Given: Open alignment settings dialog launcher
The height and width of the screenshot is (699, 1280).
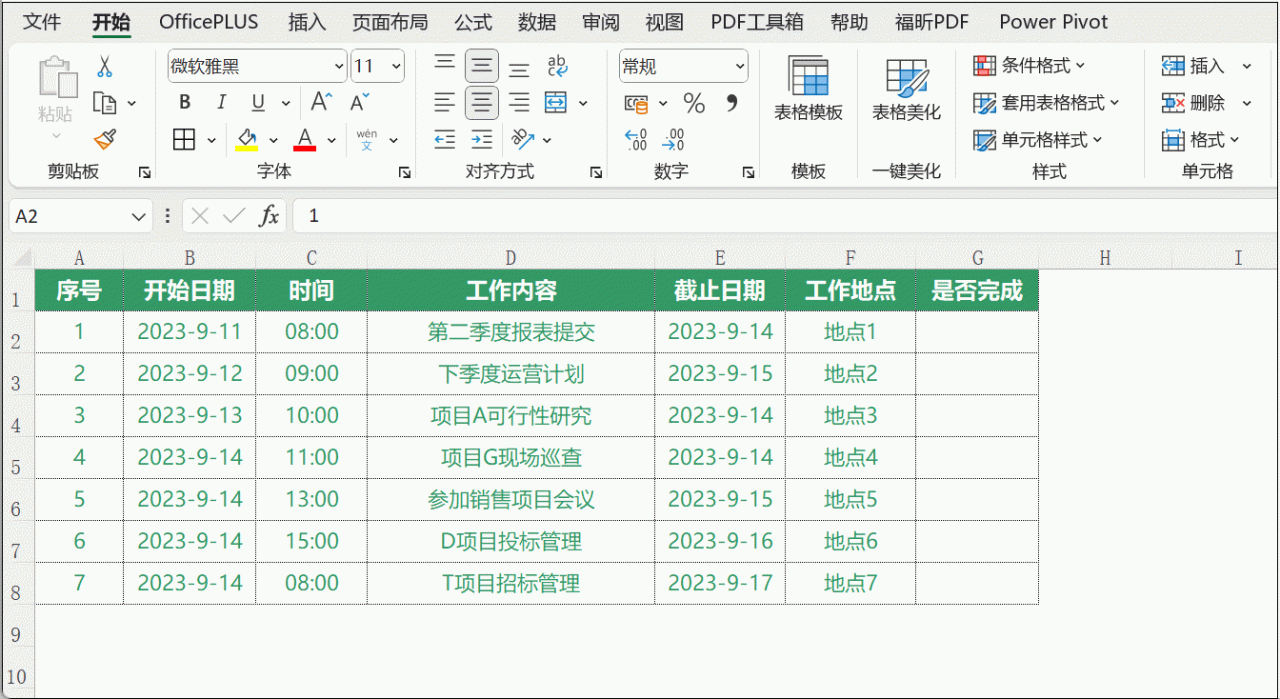Looking at the screenshot, I should 597,172.
